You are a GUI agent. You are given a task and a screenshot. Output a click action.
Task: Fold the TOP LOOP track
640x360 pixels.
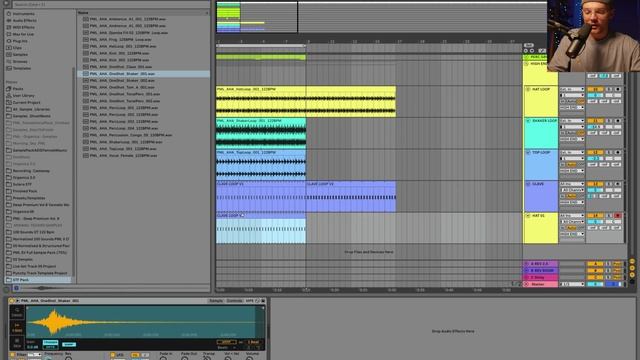coord(528,152)
